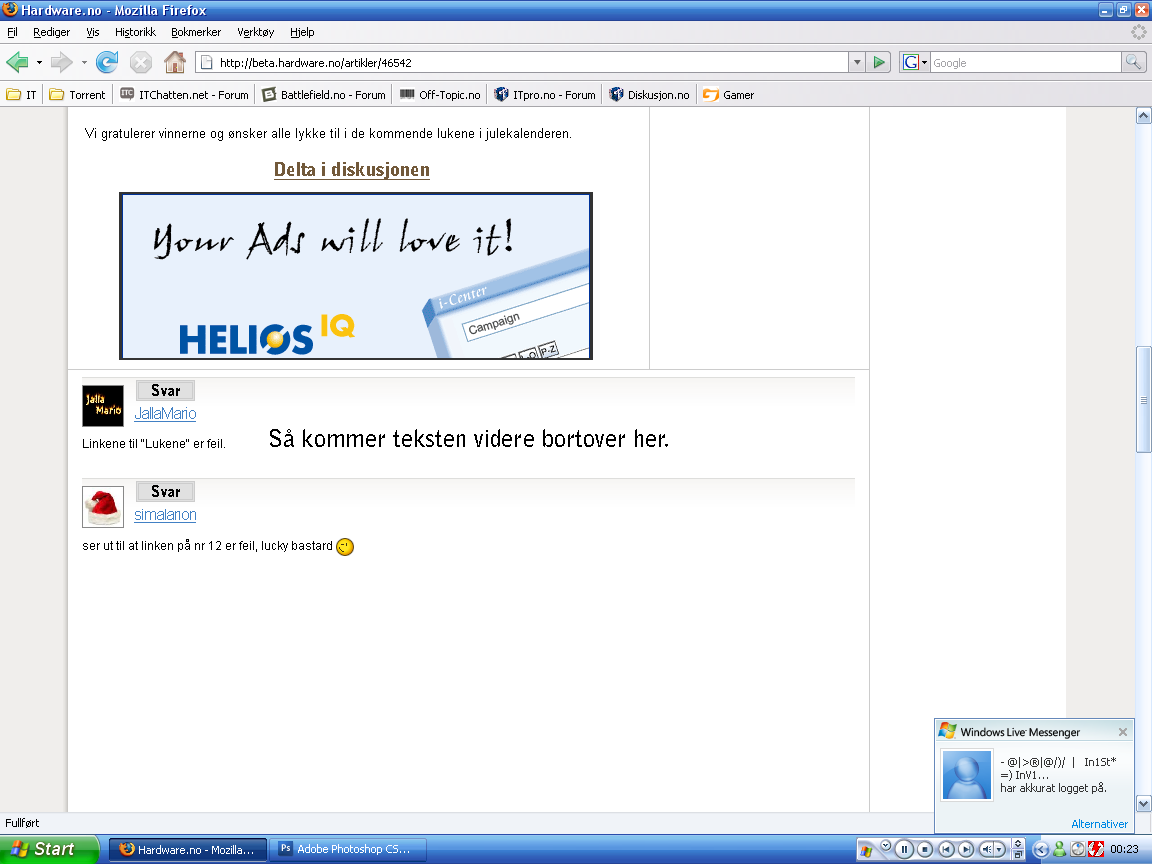
Task: Open the forward history dropdown arrow
Action: tap(84, 62)
